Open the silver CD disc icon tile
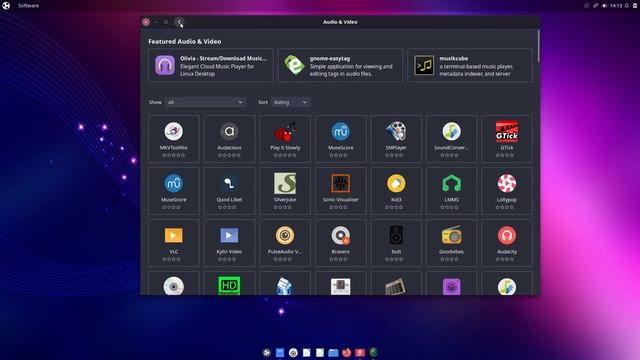640x360 pixels. [x=173, y=283]
